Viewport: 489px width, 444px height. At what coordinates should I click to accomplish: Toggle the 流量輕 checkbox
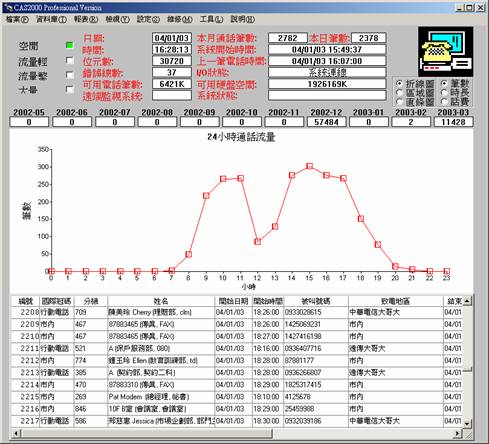point(69,60)
